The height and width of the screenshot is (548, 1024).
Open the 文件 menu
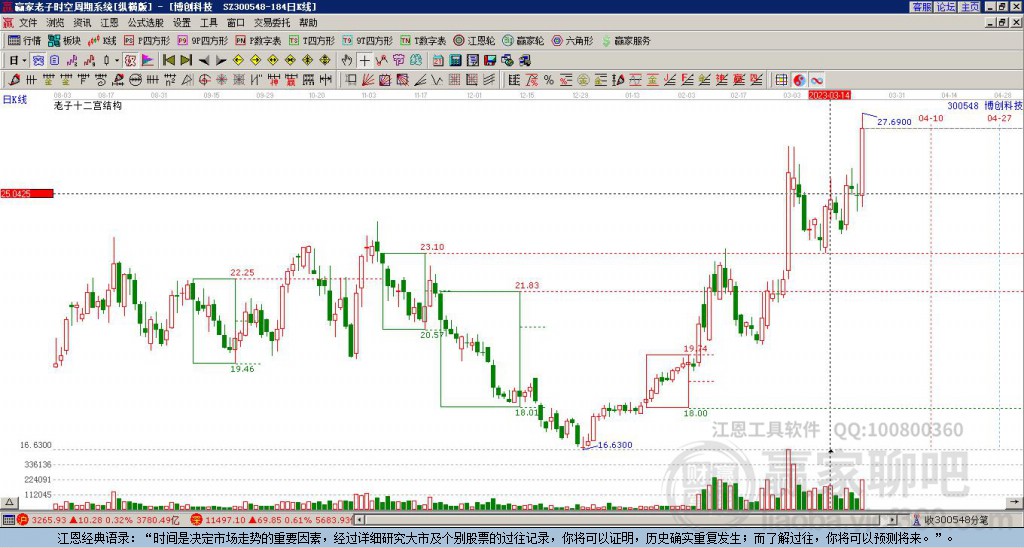[x=28, y=23]
